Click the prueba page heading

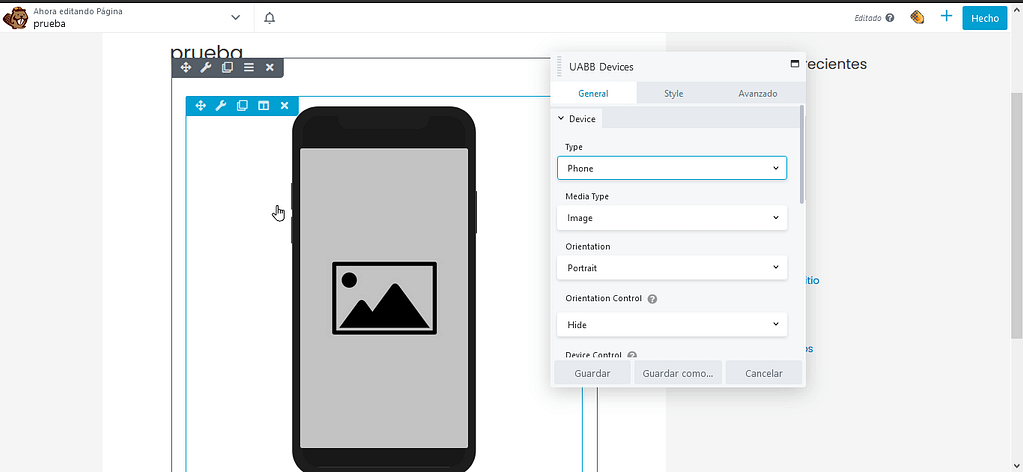pyautogui.click(x=206, y=52)
